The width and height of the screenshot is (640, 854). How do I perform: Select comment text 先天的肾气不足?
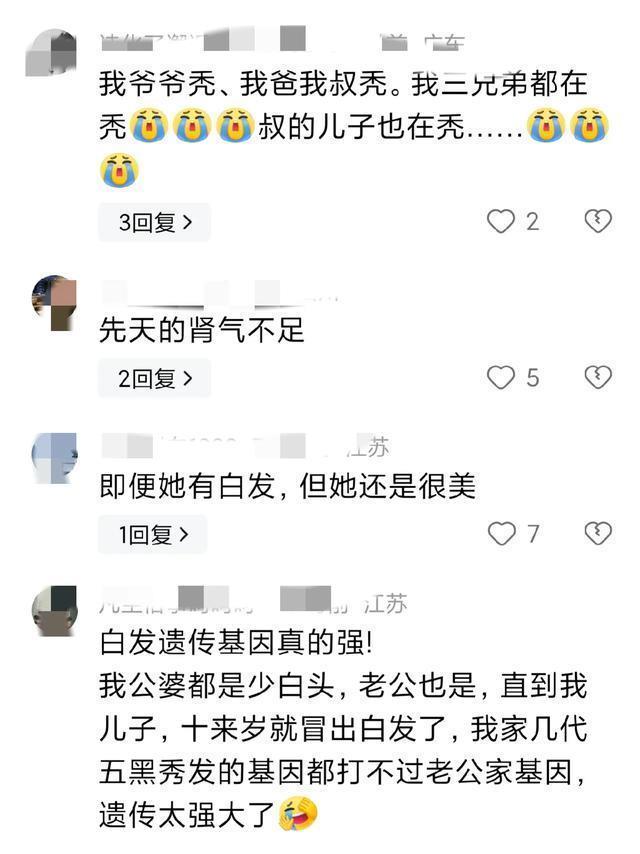point(202,330)
